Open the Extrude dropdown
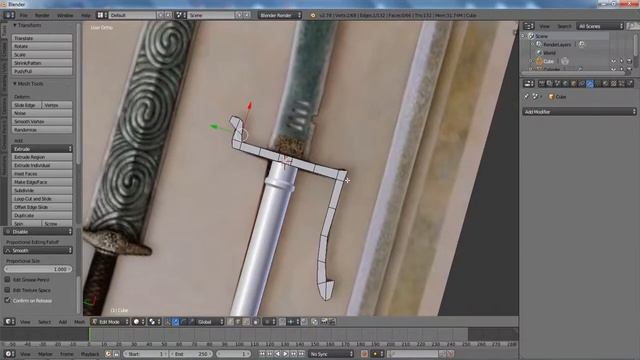The width and height of the screenshot is (640, 360). (42, 149)
